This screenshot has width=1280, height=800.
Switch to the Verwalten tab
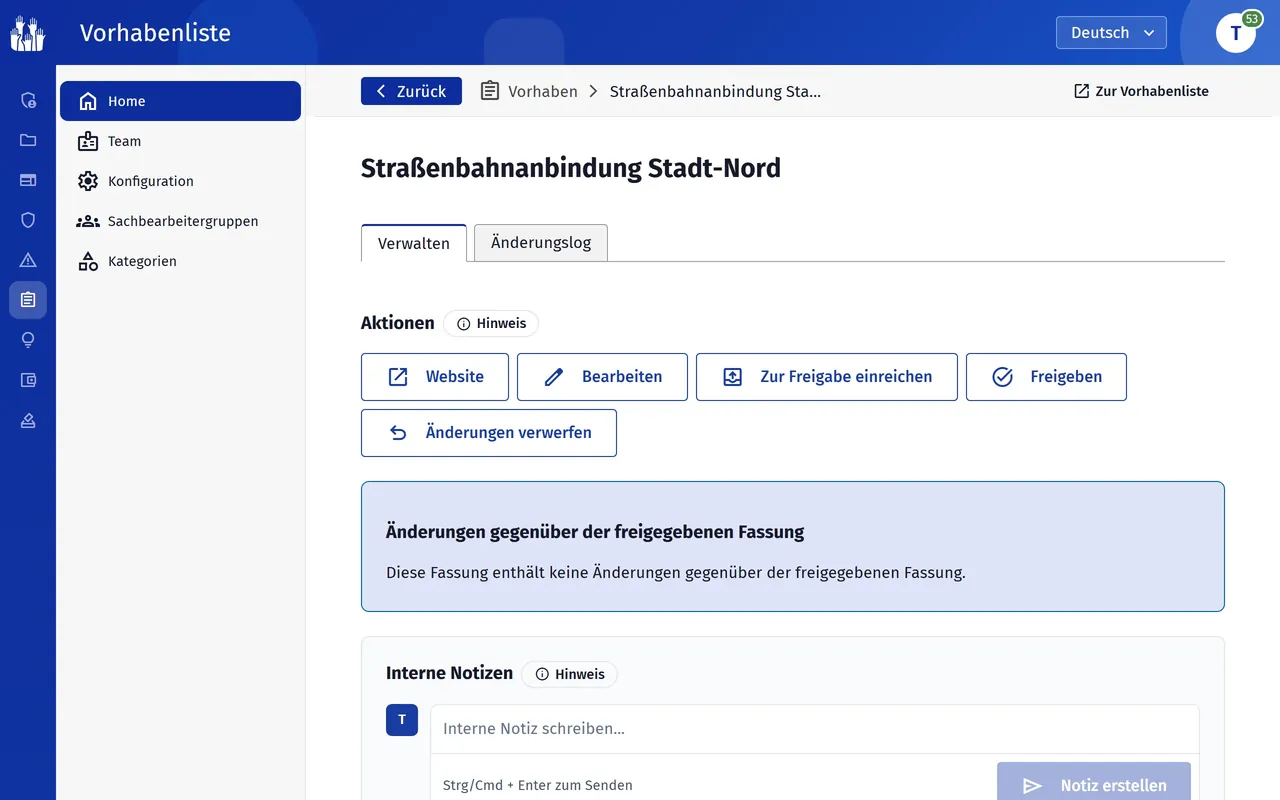pyautogui.click(x=414, y=243)
